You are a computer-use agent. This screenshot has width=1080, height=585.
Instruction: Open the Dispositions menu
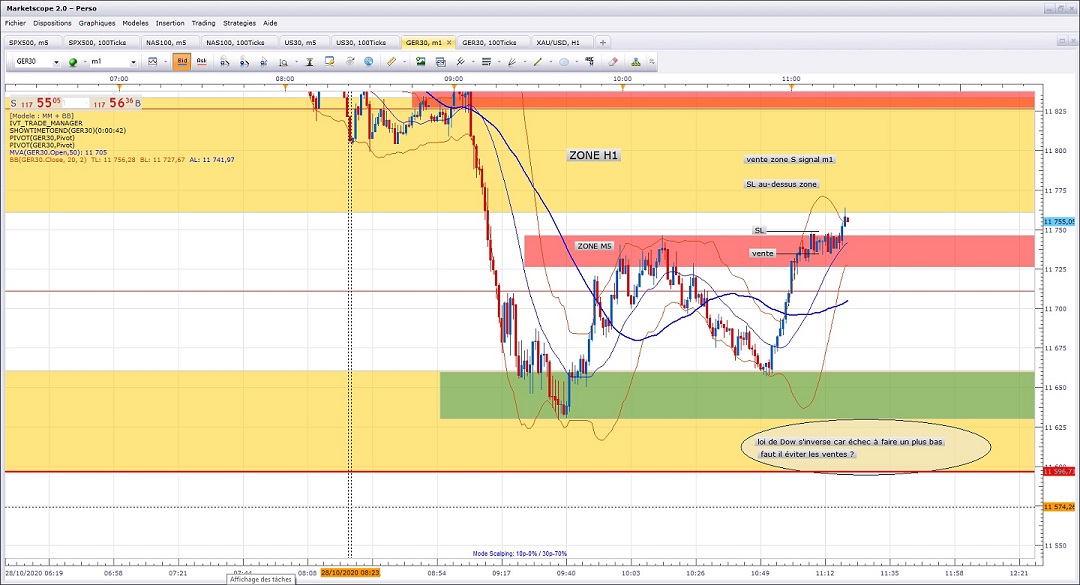(52, 23)
